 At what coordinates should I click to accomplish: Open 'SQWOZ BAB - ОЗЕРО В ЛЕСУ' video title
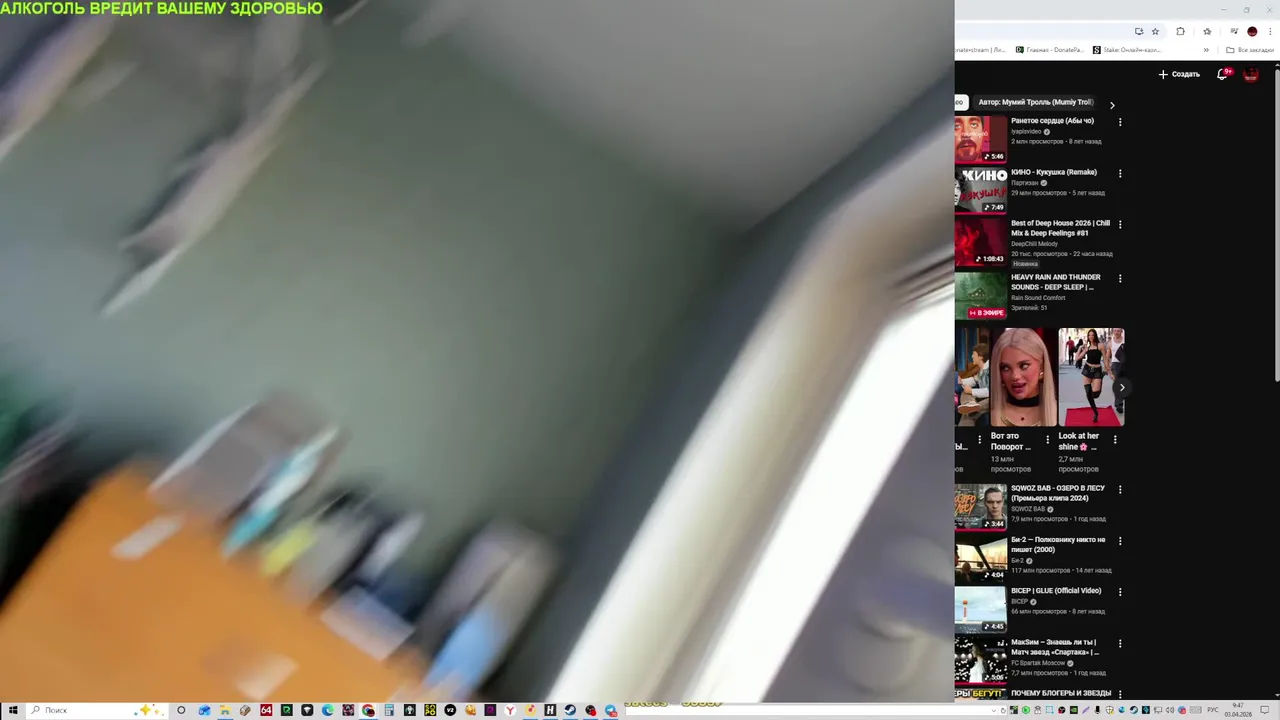pos(1057,493)
